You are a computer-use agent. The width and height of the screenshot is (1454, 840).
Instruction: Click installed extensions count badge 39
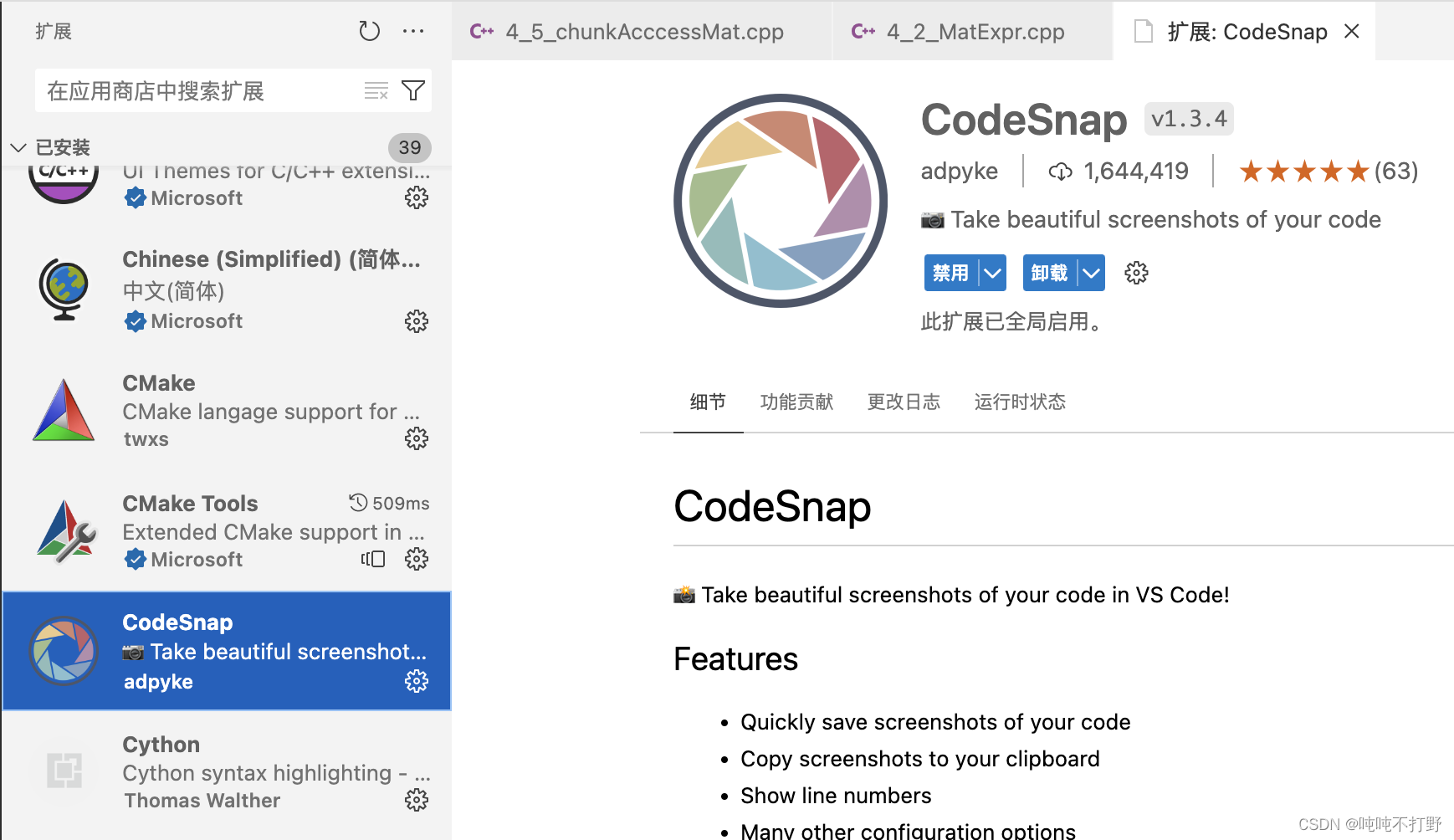410,148
